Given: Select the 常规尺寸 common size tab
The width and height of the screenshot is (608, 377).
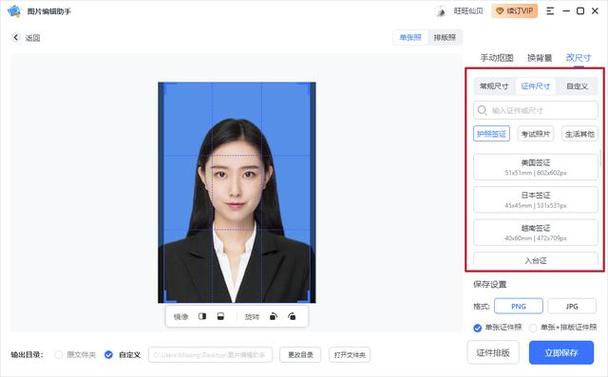Looking at the screenshot, I should click(494, 86).
